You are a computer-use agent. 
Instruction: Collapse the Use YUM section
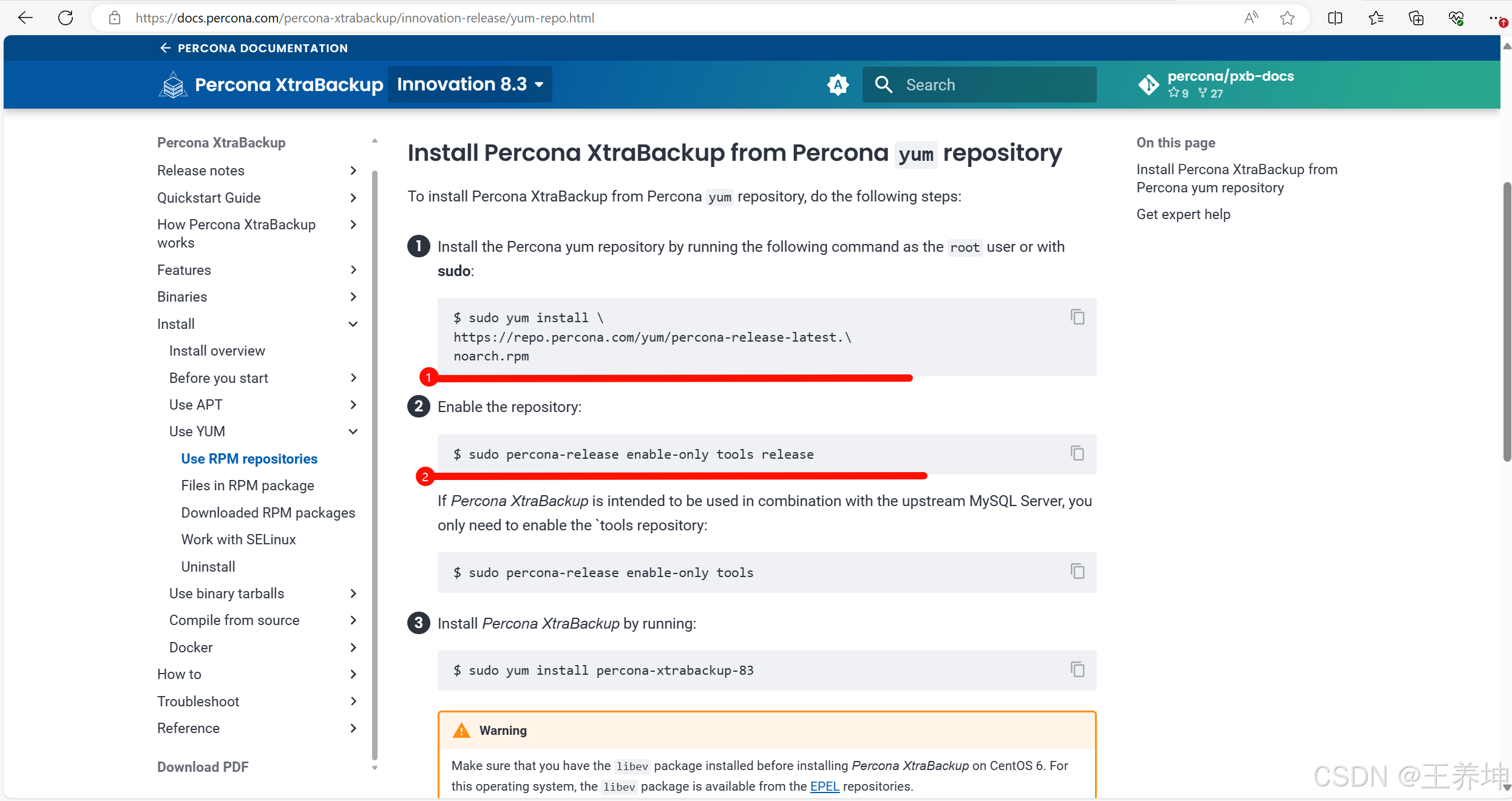click(353, 431)
